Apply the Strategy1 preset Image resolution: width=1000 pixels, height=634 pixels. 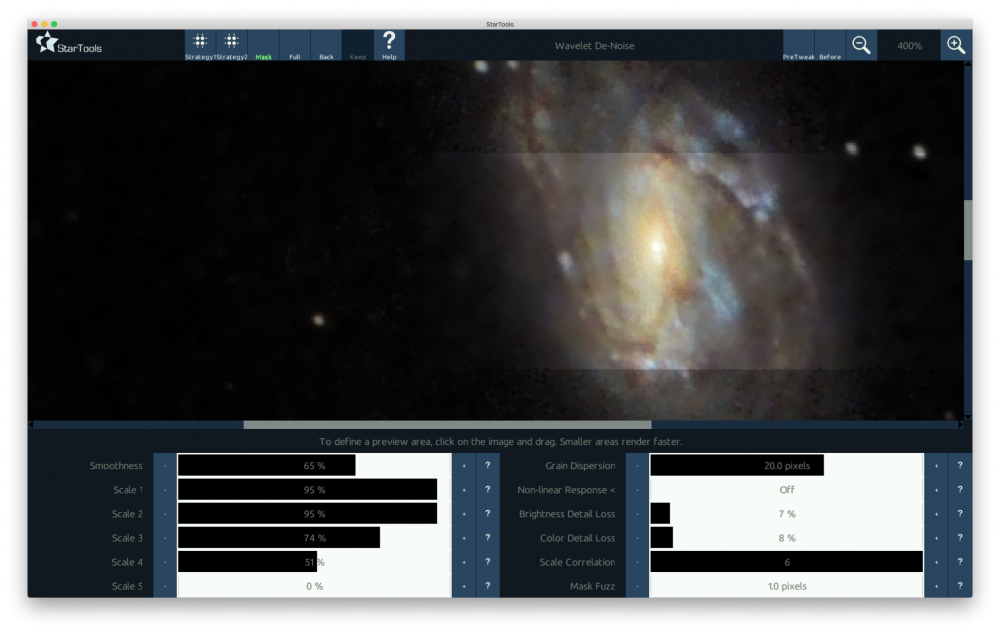(200, 45)
